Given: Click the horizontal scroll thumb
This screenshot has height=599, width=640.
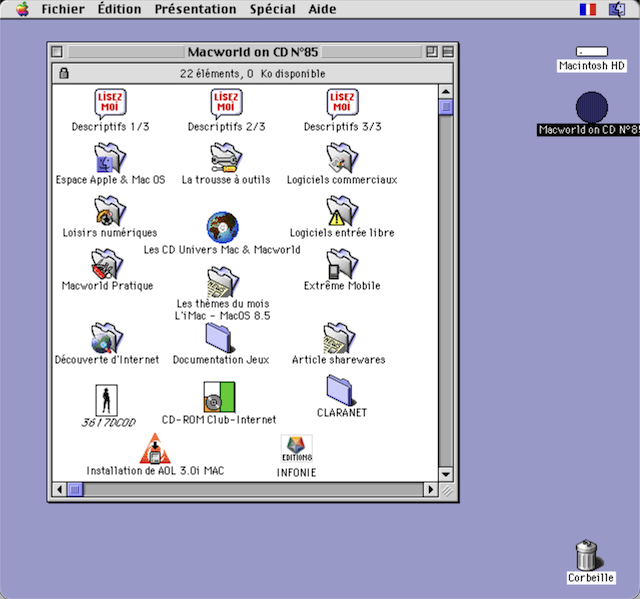Looking at the screenshot, I should point(75,489).
